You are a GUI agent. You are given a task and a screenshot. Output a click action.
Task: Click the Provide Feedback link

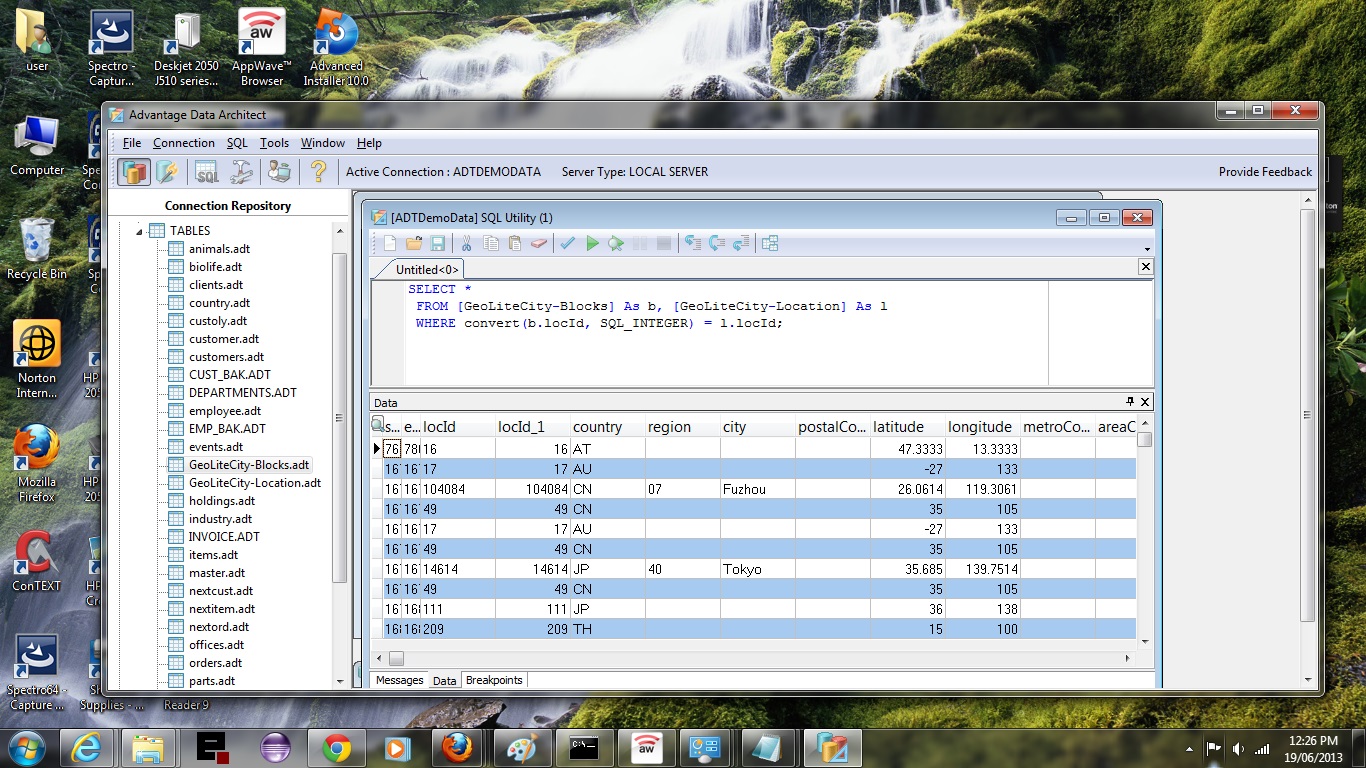pyautogui.click(x=1265, y=172)
